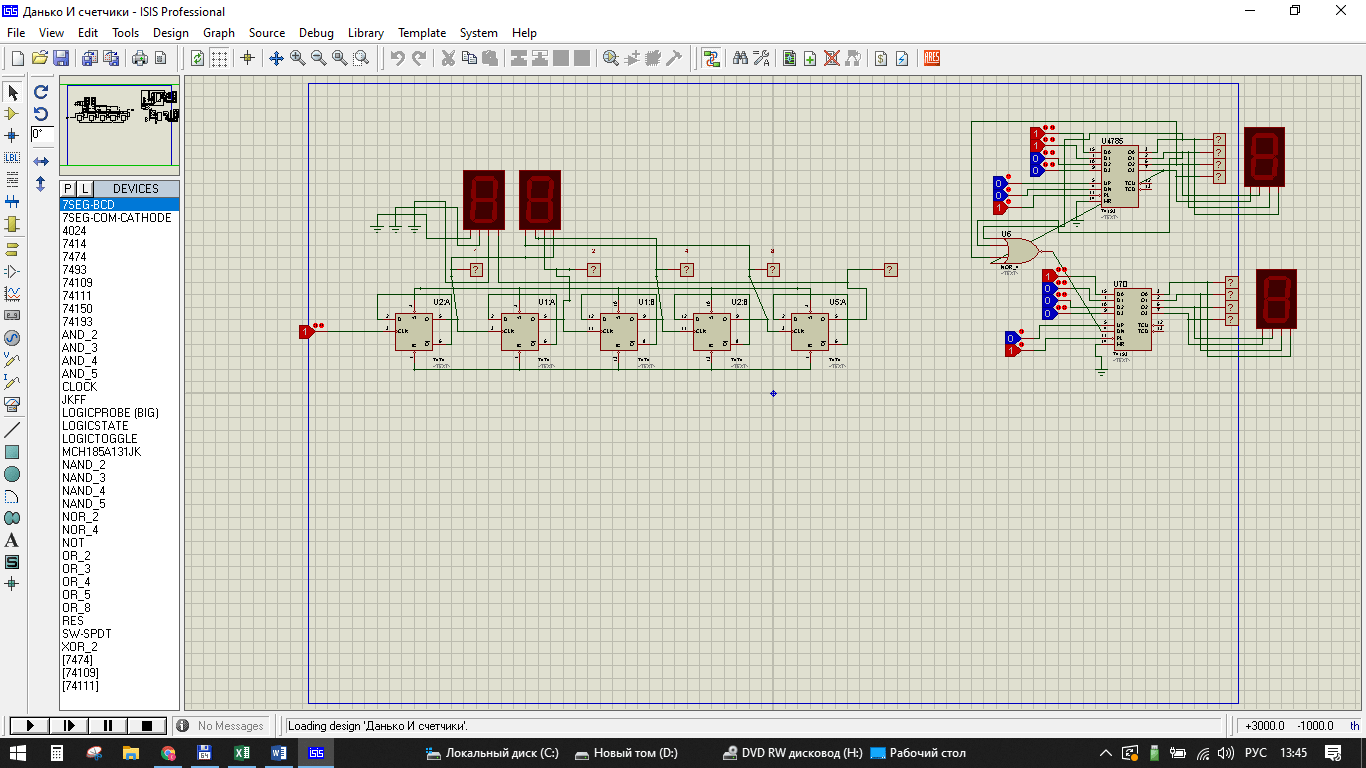Click the Zoom Out magnifier icon
Image resolution: width=1366 pixels, height=768 pixels.
coord(319,59)
